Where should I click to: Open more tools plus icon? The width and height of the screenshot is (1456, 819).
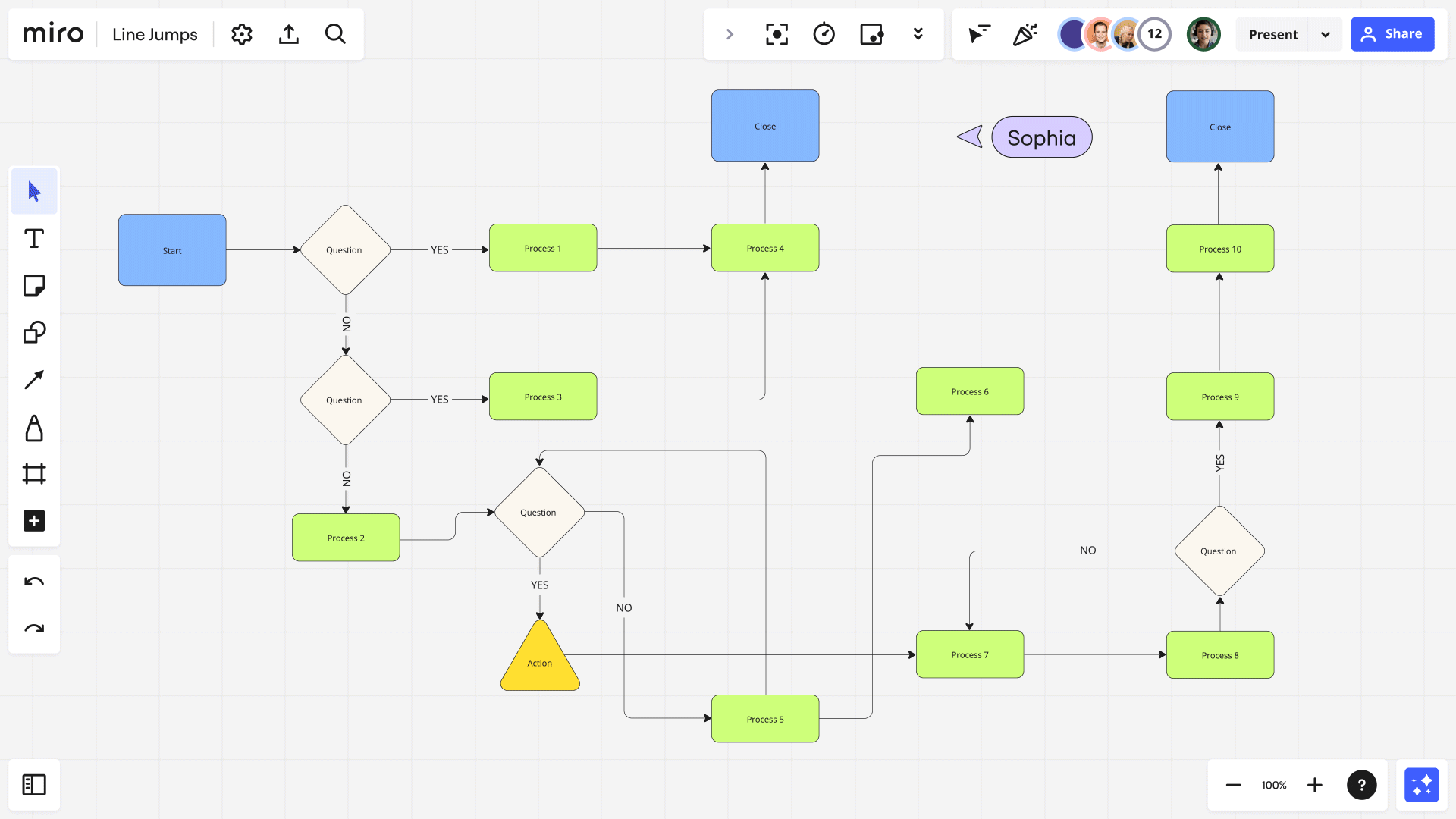pos(34,521)
